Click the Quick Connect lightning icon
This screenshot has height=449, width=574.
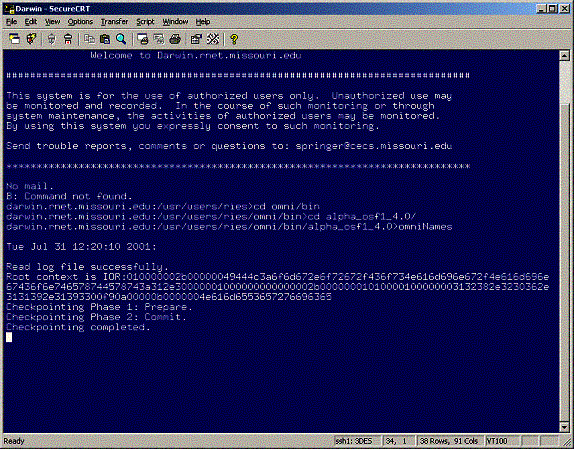[31, 39]
